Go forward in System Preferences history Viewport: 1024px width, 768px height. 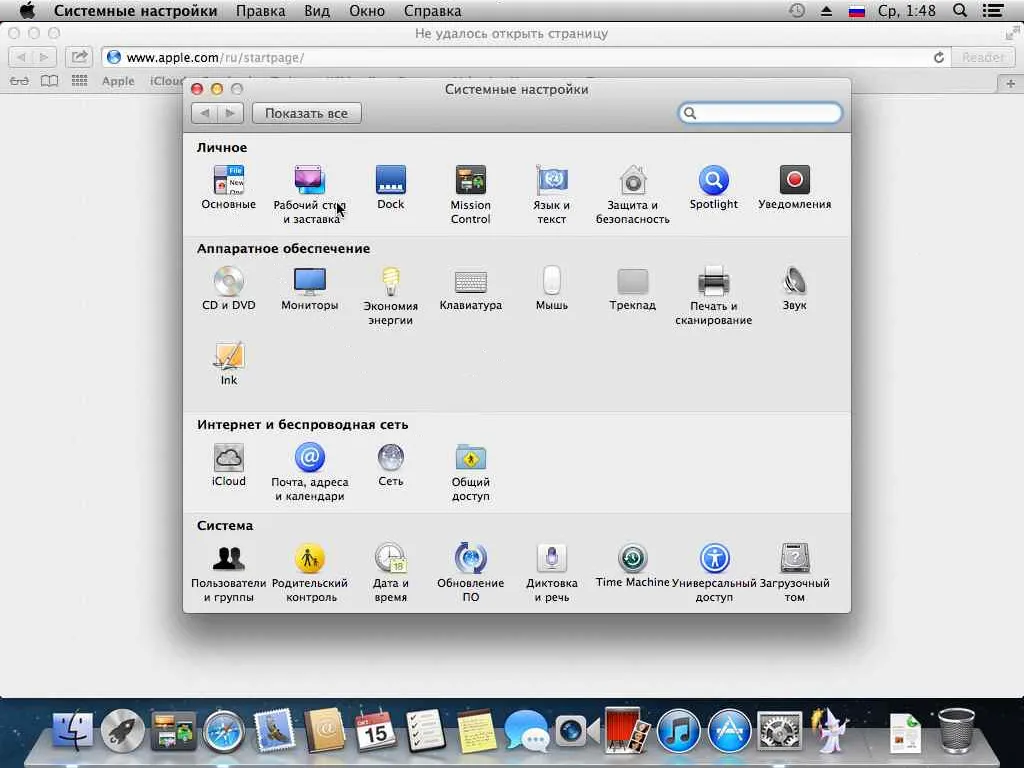pyautogui.click(x=231, y=113)
